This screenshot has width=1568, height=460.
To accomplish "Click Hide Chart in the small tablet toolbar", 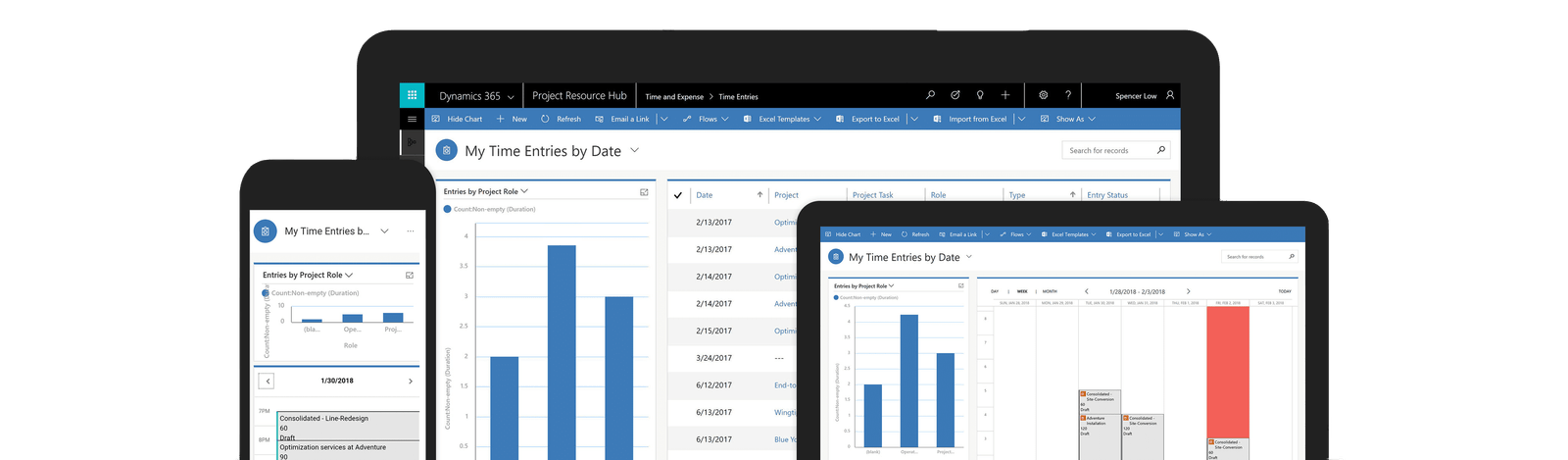I will (x=844, y=234).
